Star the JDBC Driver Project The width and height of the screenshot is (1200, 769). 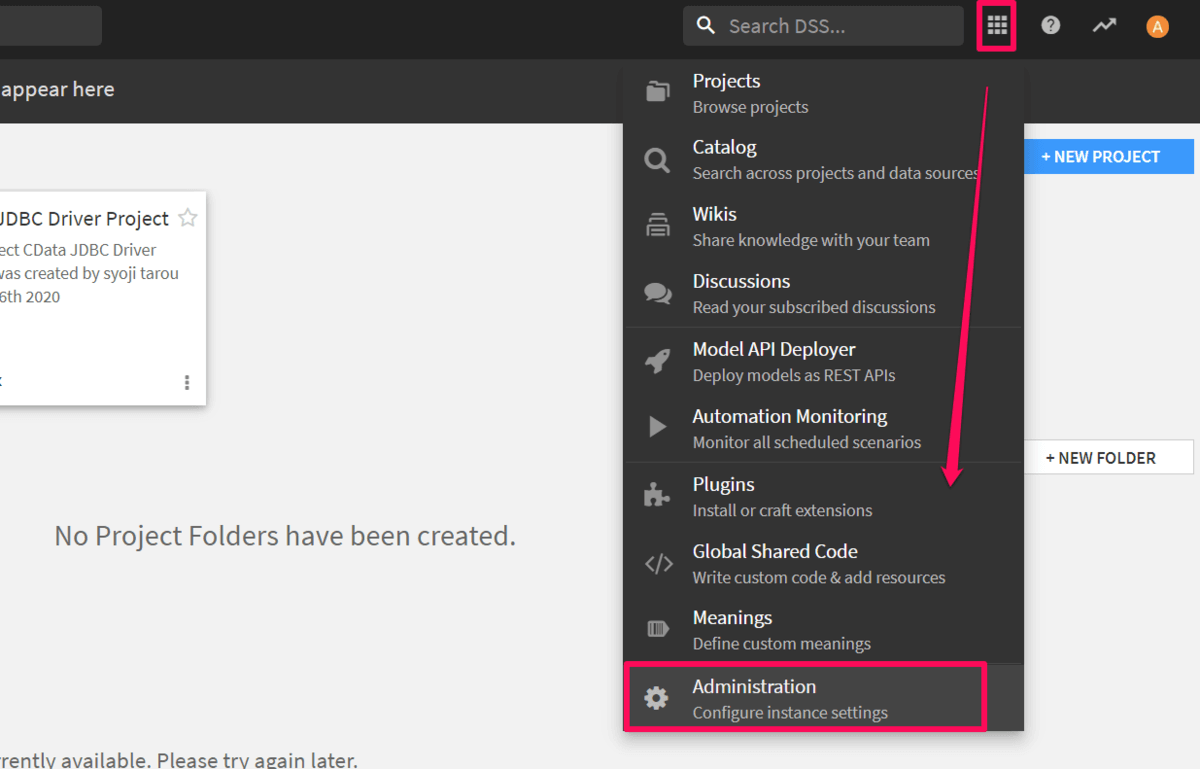pyautogui.click(x=187, y=218)
